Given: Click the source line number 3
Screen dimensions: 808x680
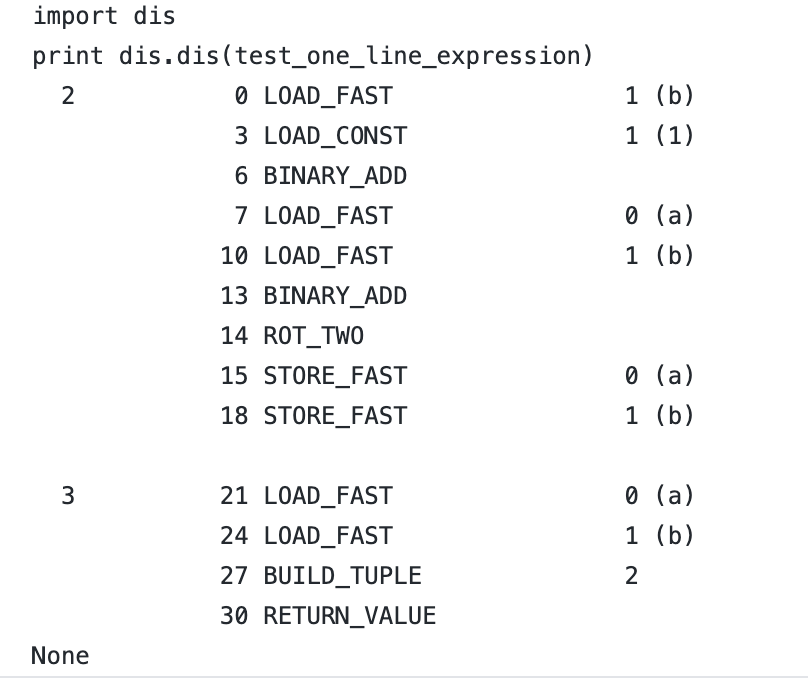Looking at the screenshot, I should (68, 496).
